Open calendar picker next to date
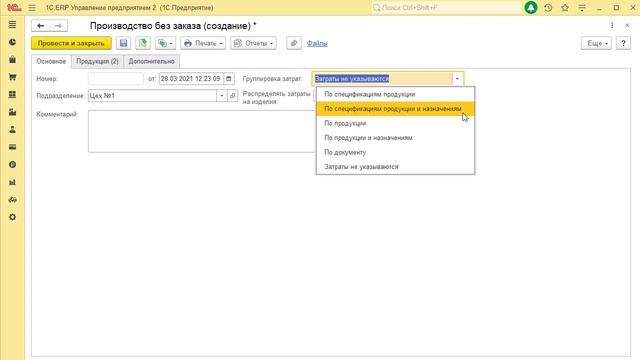 [229, 78]
